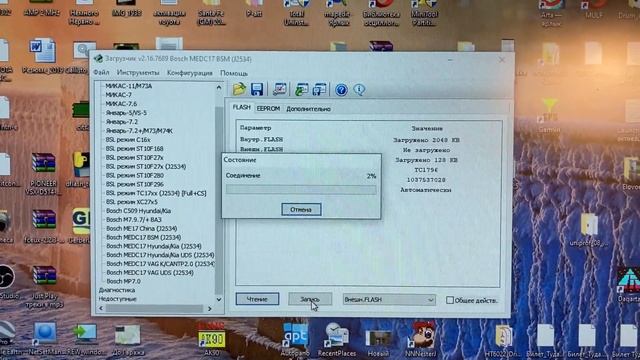The width and height of the screenshot is (640, 360).
Task: Open the NetSetMan desktop shortcut
Action: [44, 339]
